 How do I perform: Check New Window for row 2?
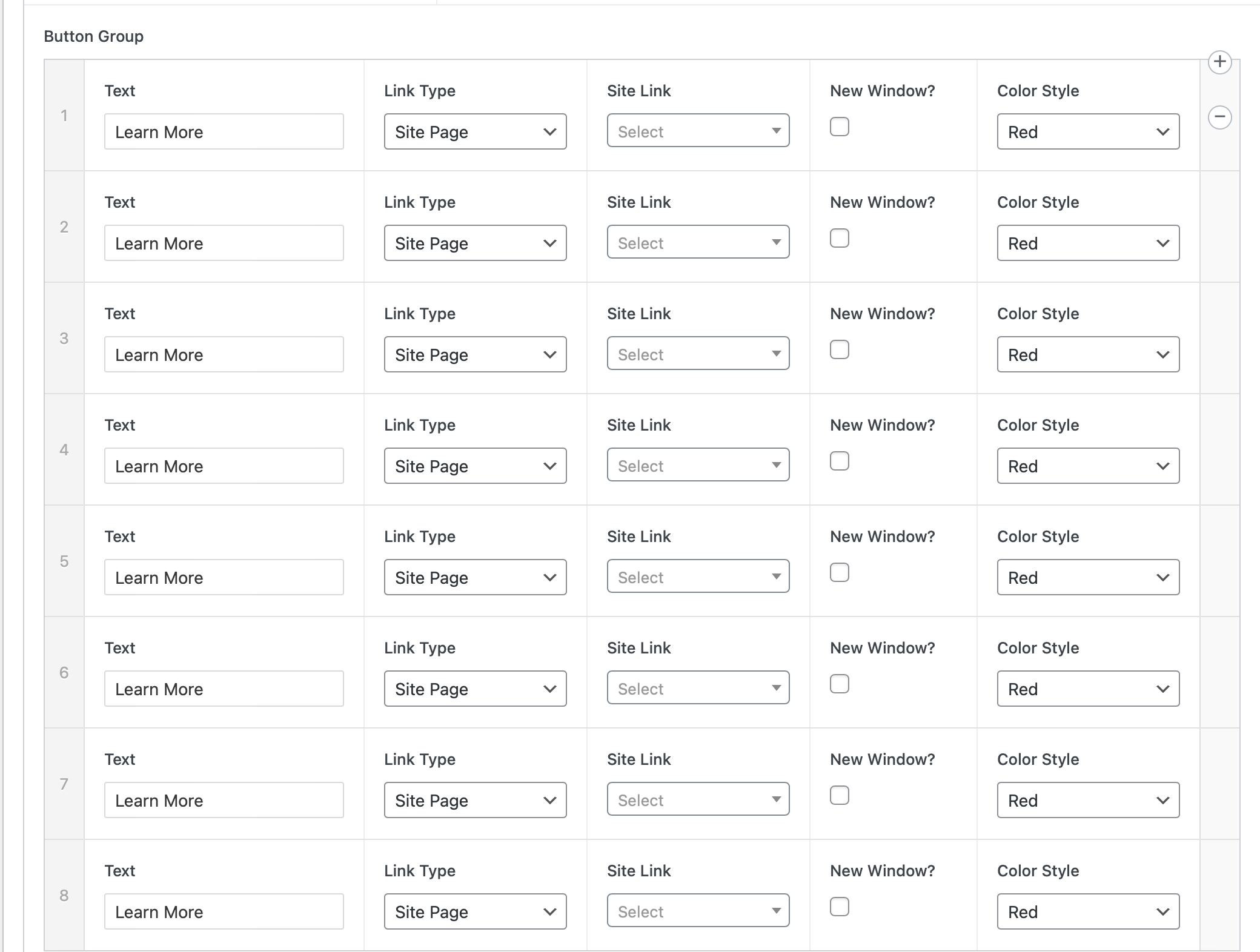coord(839,238)
